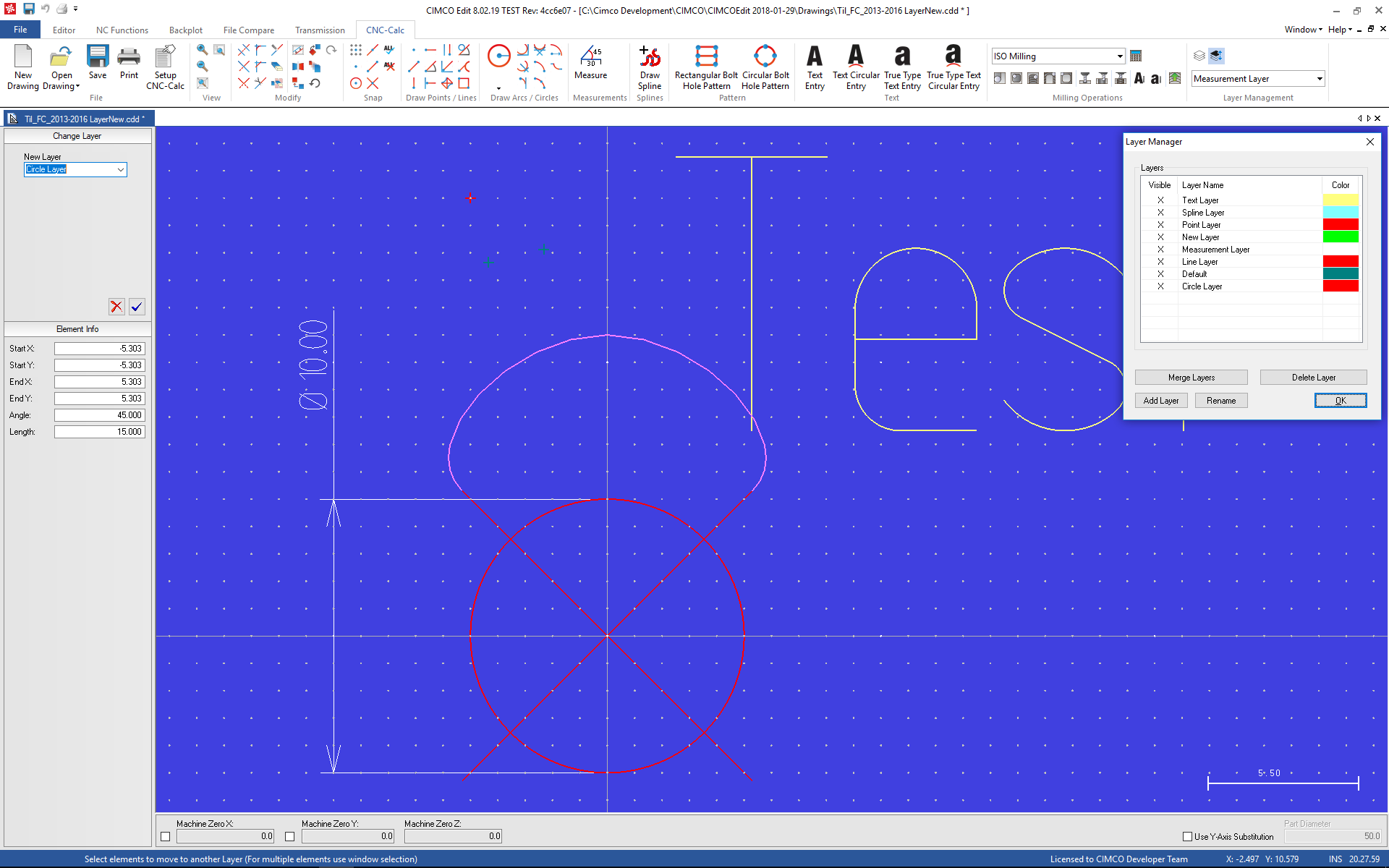Click Circular Bolt Hole Pattern icon

[x=765, y=56]
